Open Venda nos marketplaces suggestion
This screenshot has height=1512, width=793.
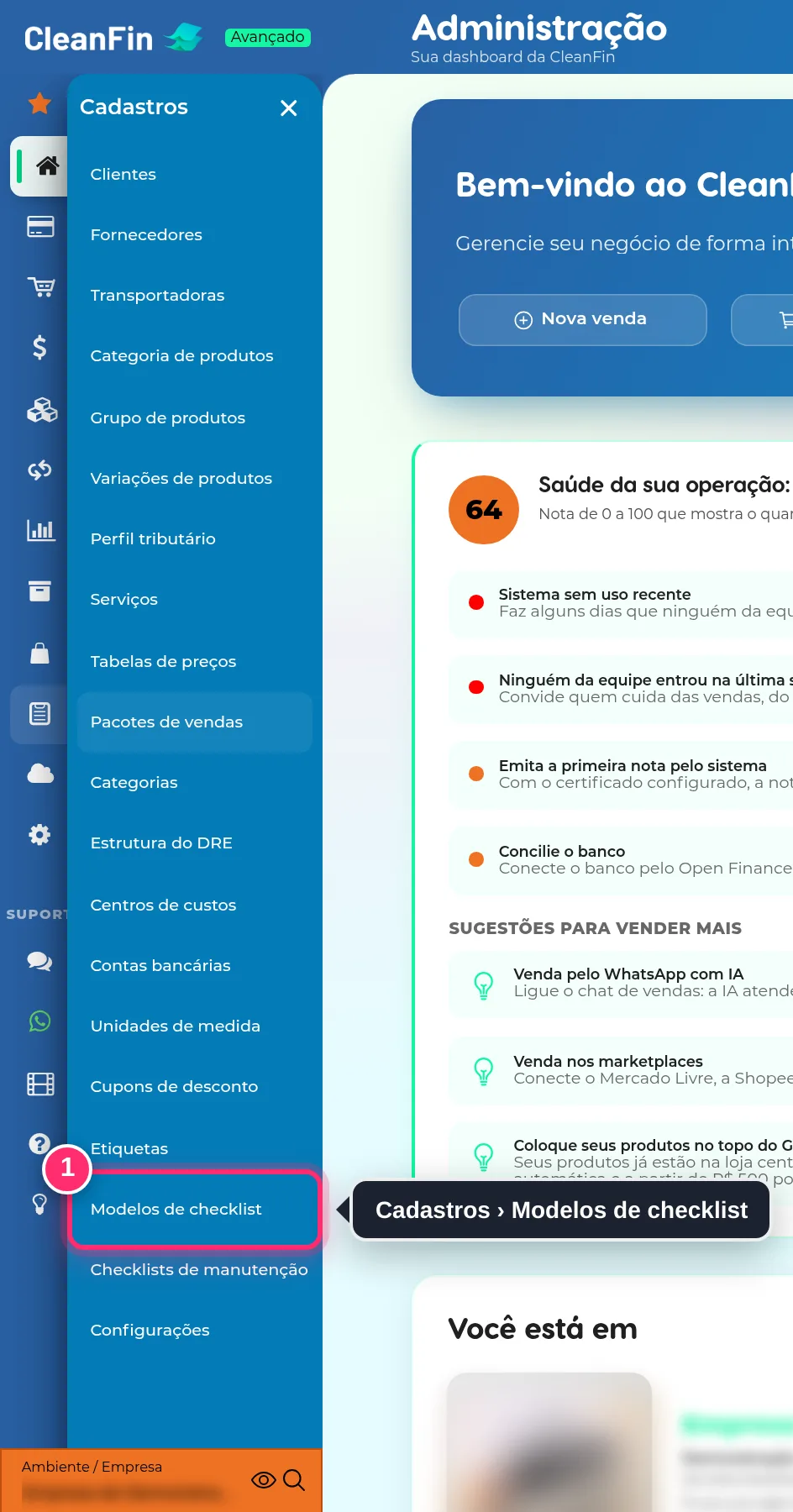pos(621,1070)
